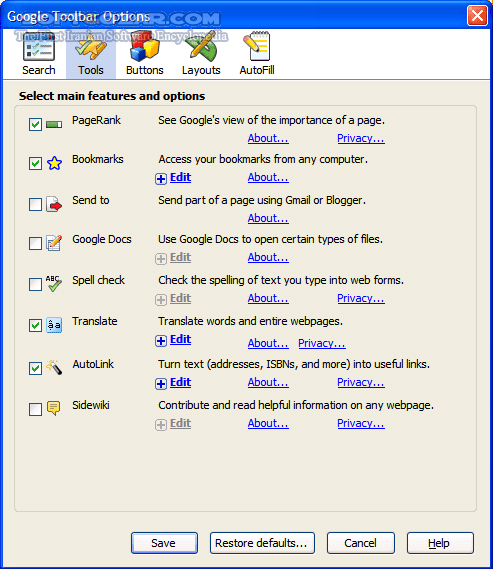
Task: Click the Translate icon
Action: tap(54, 325)
